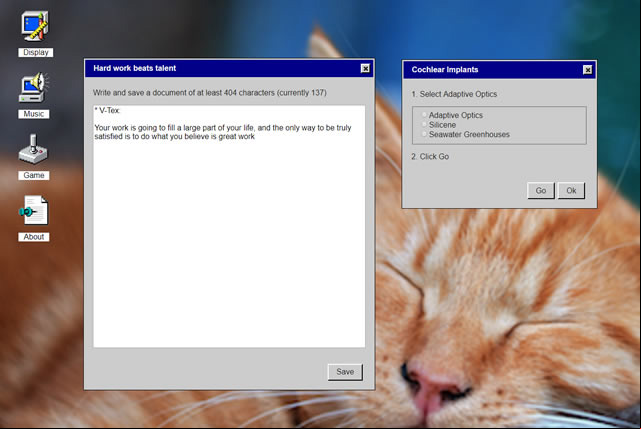This screenshot has height=429, width=641.
Task: Open the Music desktop icon
Action: click(x=34, y=88)
